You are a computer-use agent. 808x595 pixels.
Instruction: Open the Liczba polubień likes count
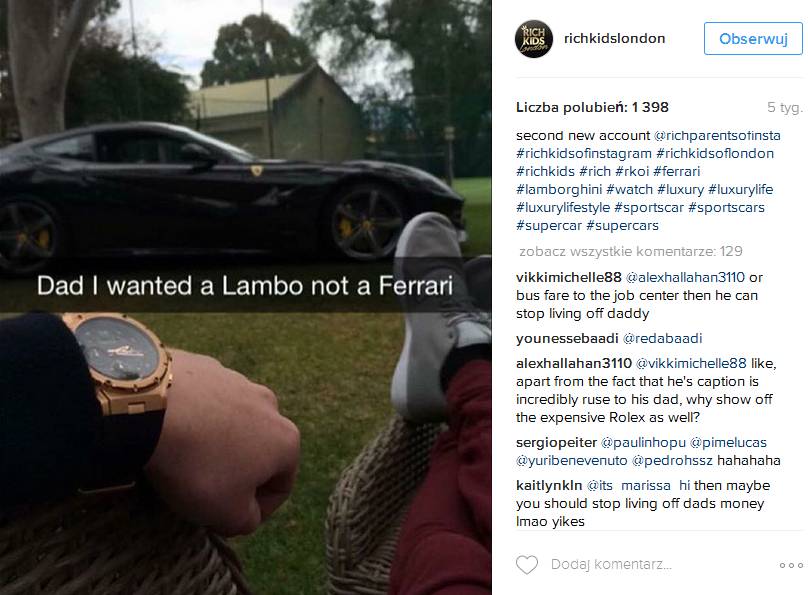click(593, 107)
